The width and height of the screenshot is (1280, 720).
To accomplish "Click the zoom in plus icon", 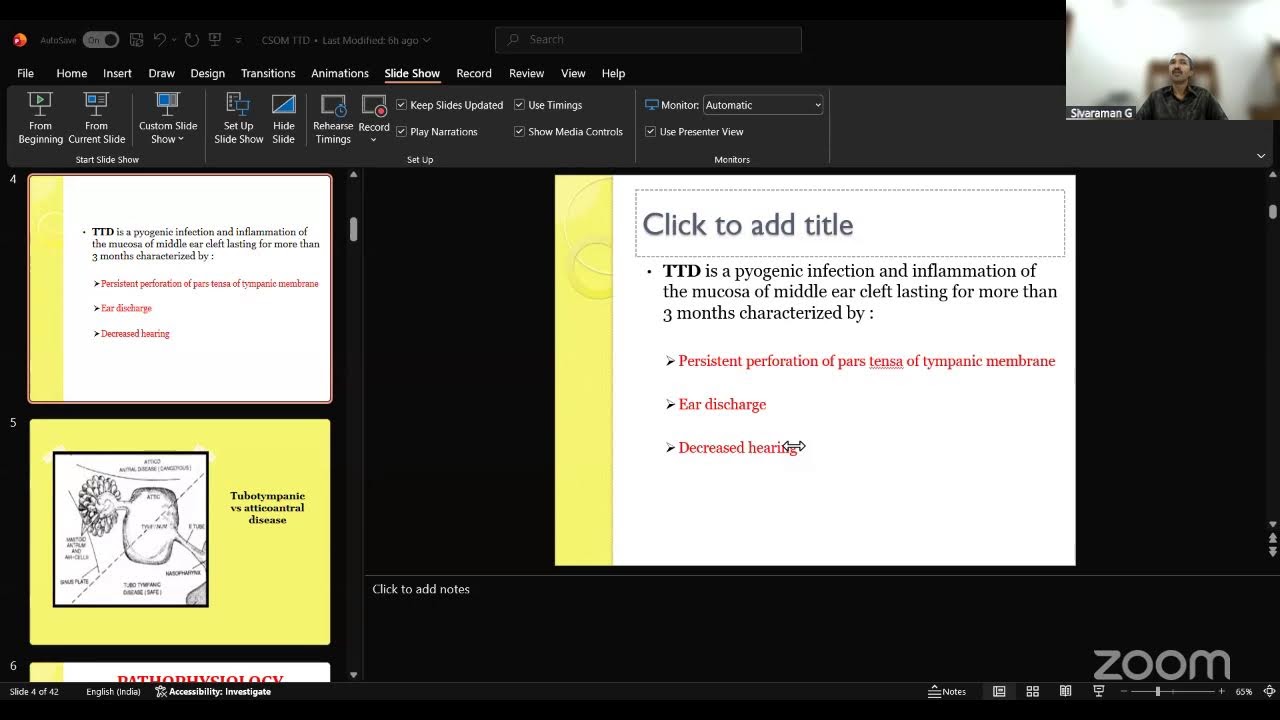I will pyautogui.click(x=1221, y=691).
